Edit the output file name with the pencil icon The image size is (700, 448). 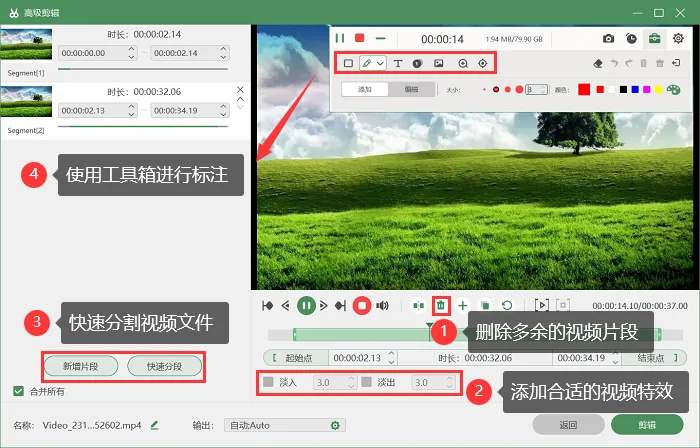[x=154, y=425]
